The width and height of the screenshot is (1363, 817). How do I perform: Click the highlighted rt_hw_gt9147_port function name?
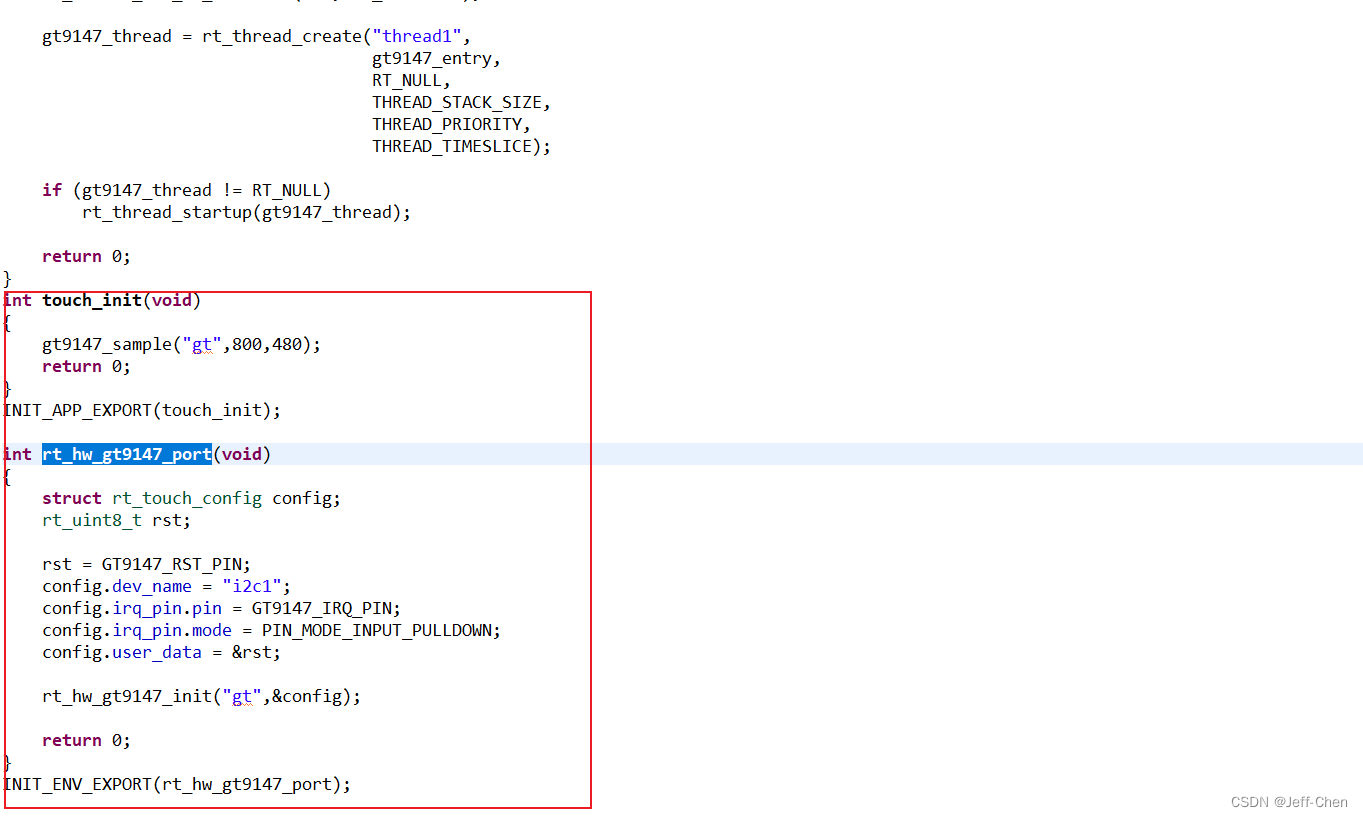(127, 454)
